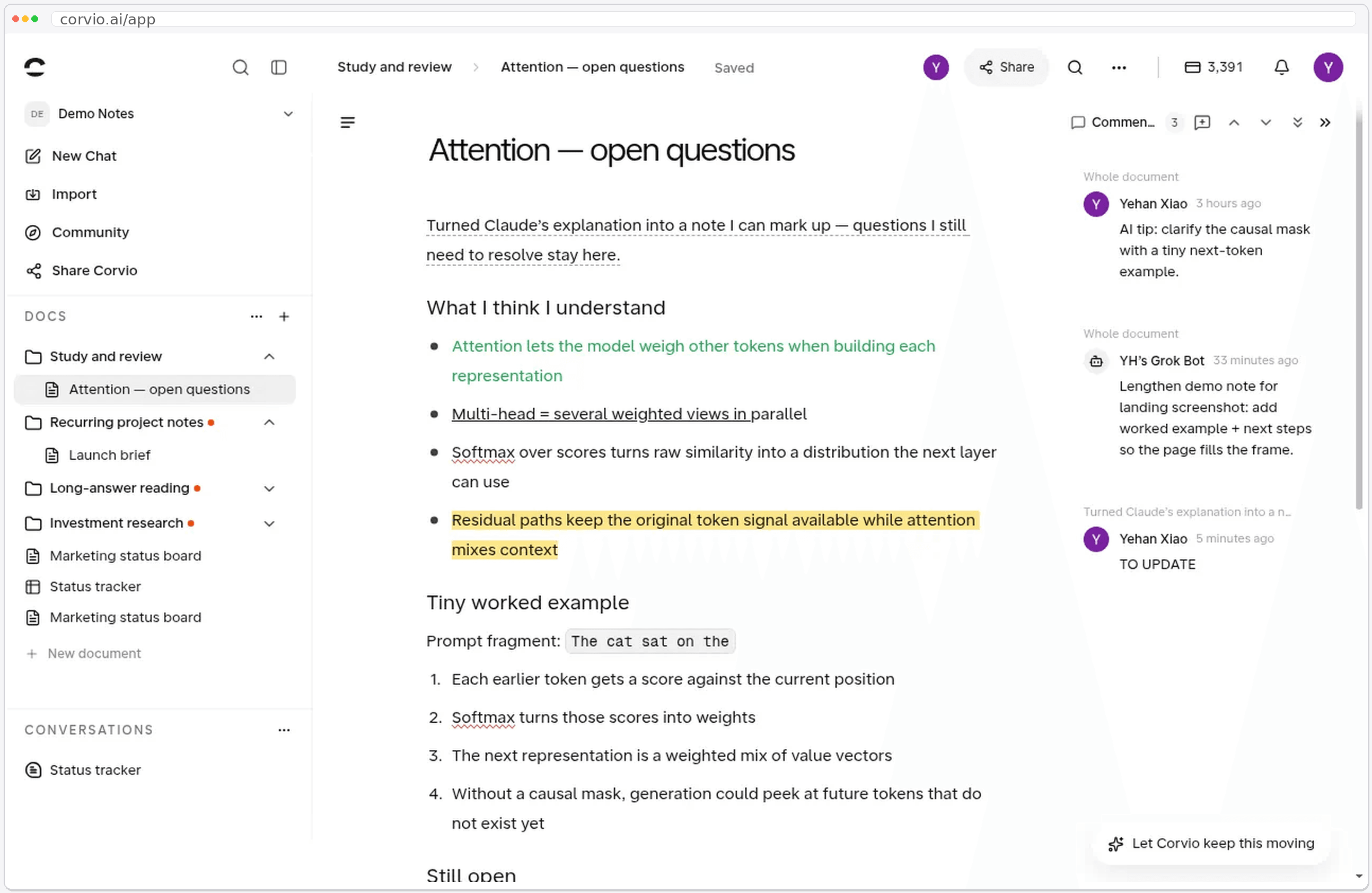Open sidebar search magnifier icon

point(240,67)
